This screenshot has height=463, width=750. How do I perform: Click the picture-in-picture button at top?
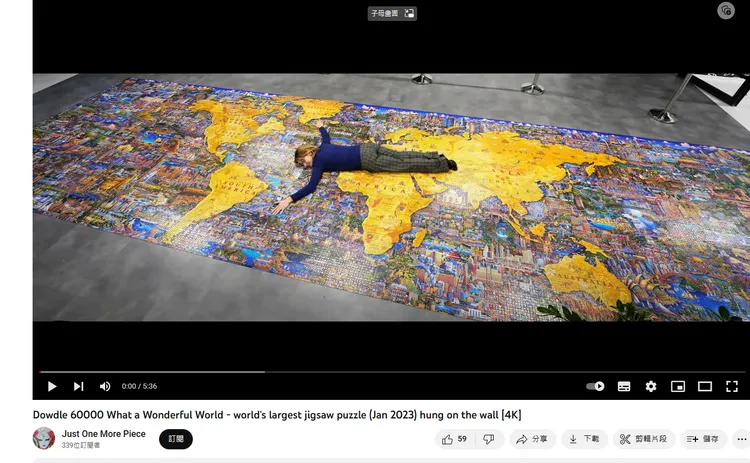click(x=392, y=13)
